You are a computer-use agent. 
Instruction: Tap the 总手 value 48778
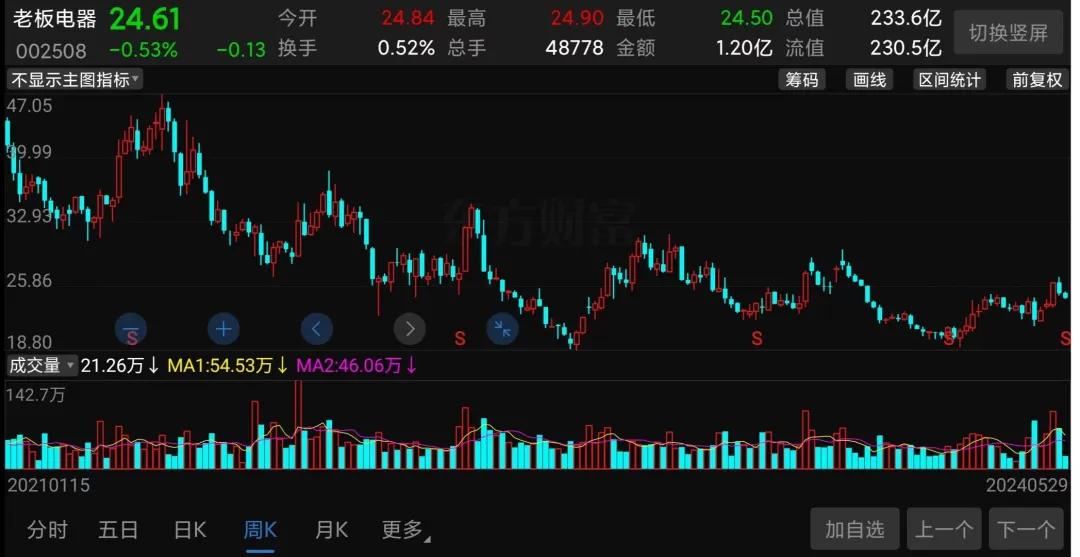pos(574,48)
